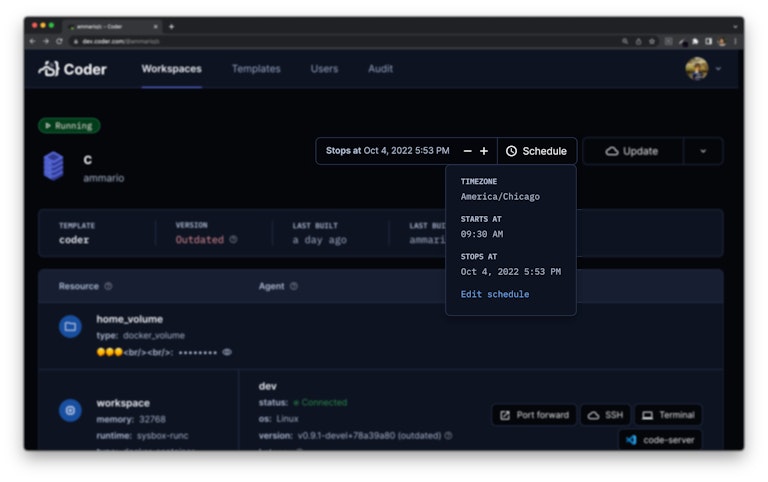Click the Running status badge
Image resolution: width=768 pixels, height=482 pixels.
point(70,126)
